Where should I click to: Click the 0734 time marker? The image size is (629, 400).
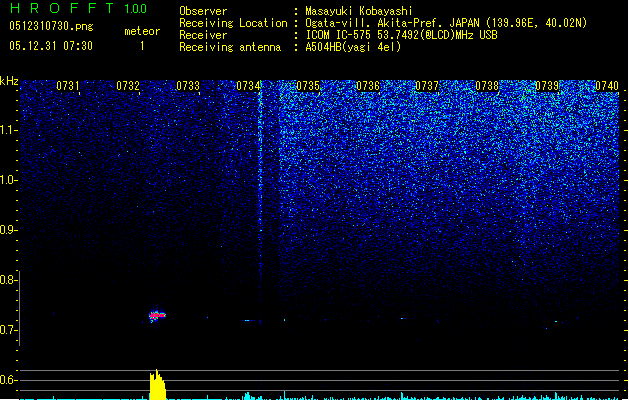click(x=248, y=86)
